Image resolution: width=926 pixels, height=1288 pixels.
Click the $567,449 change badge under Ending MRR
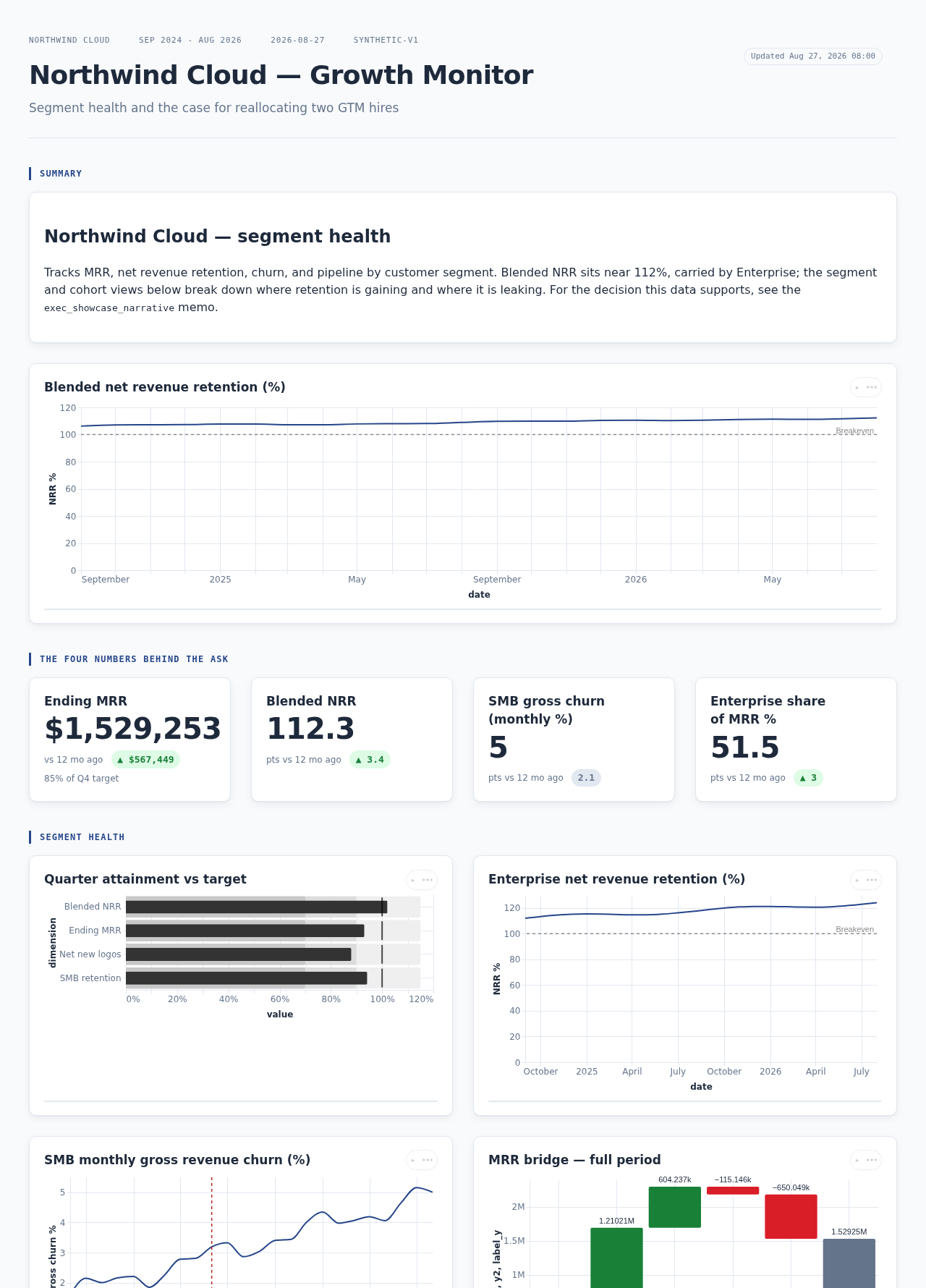coord(145,760)
